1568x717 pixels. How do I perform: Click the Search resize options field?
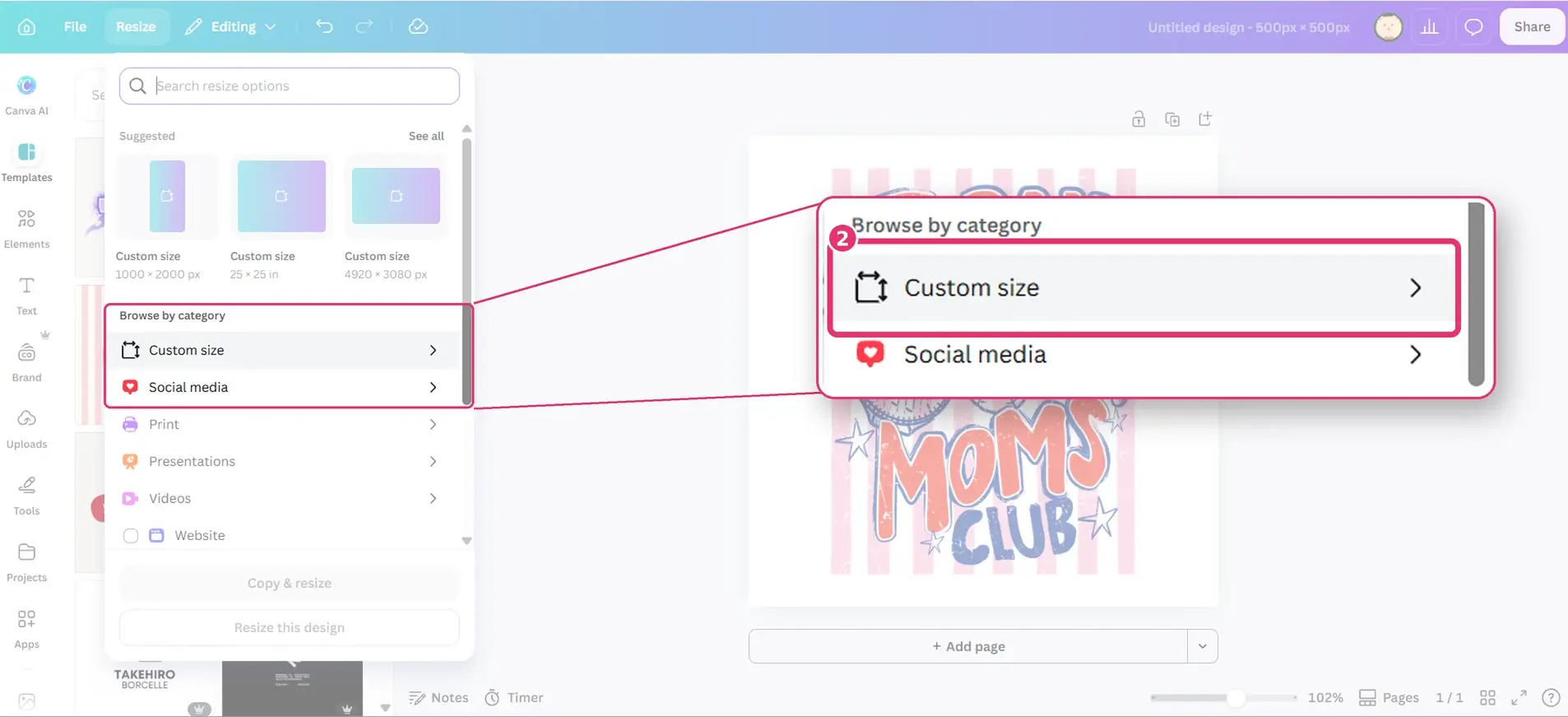(290, 86)
